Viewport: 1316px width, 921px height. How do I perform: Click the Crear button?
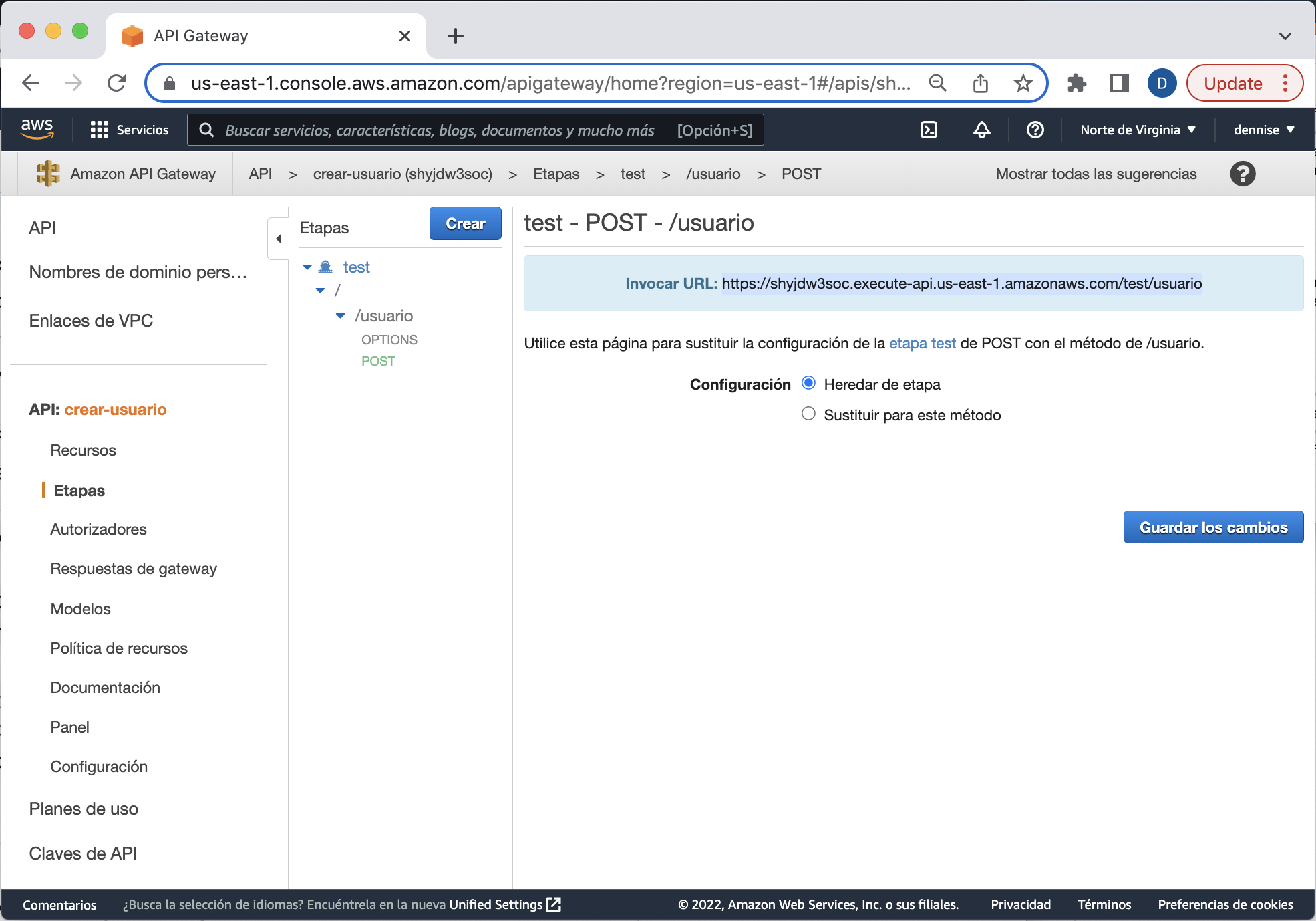(x=465, y=223)
